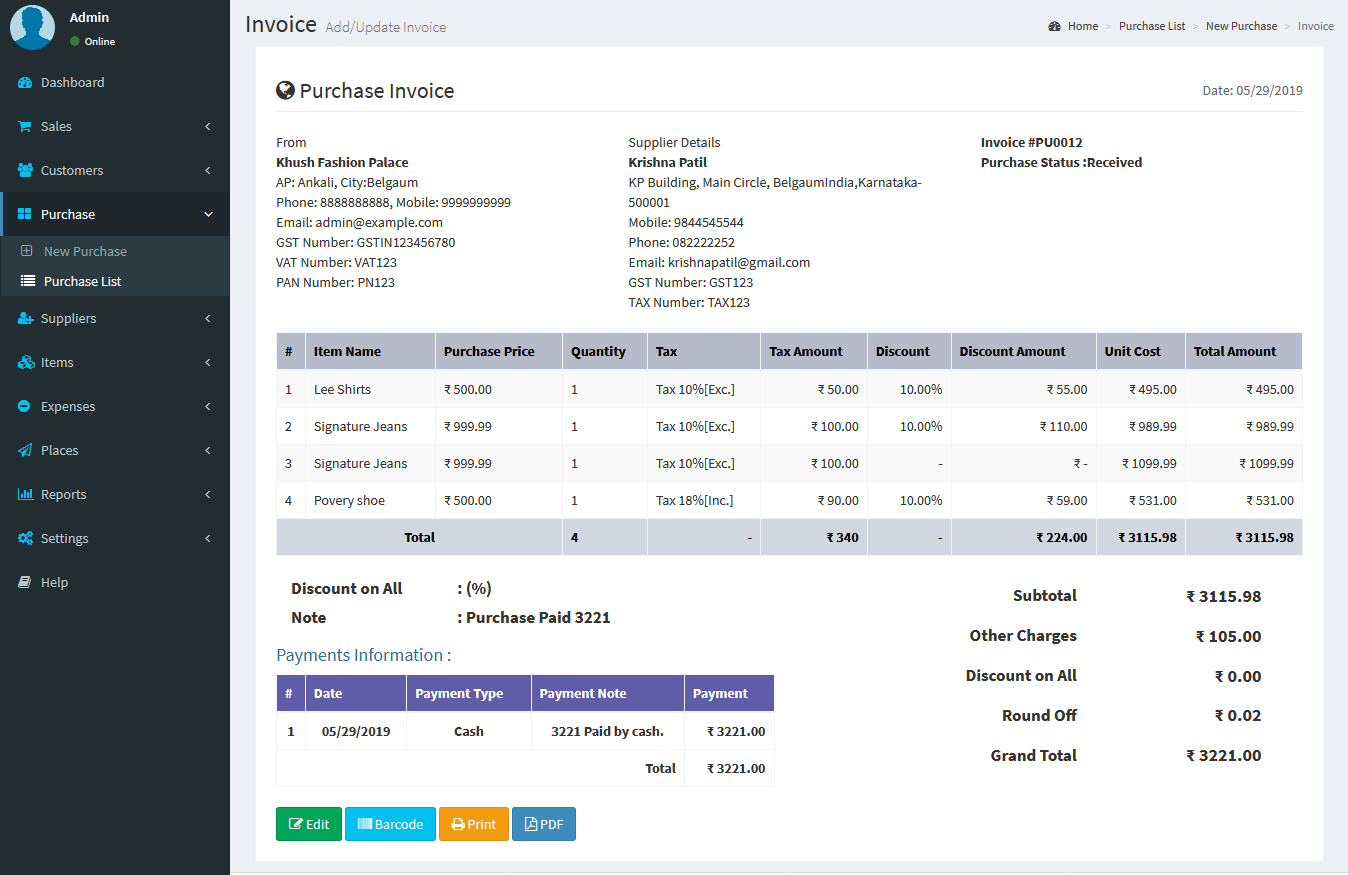Click the Dashboard palette icon in sidebar
Screen dimensions: 1348x875
pos(25,83)
